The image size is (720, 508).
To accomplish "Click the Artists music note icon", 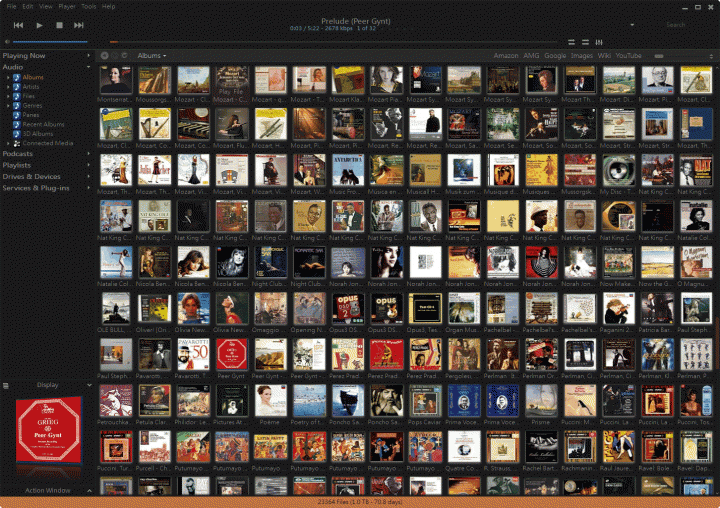I will point(17,87).
